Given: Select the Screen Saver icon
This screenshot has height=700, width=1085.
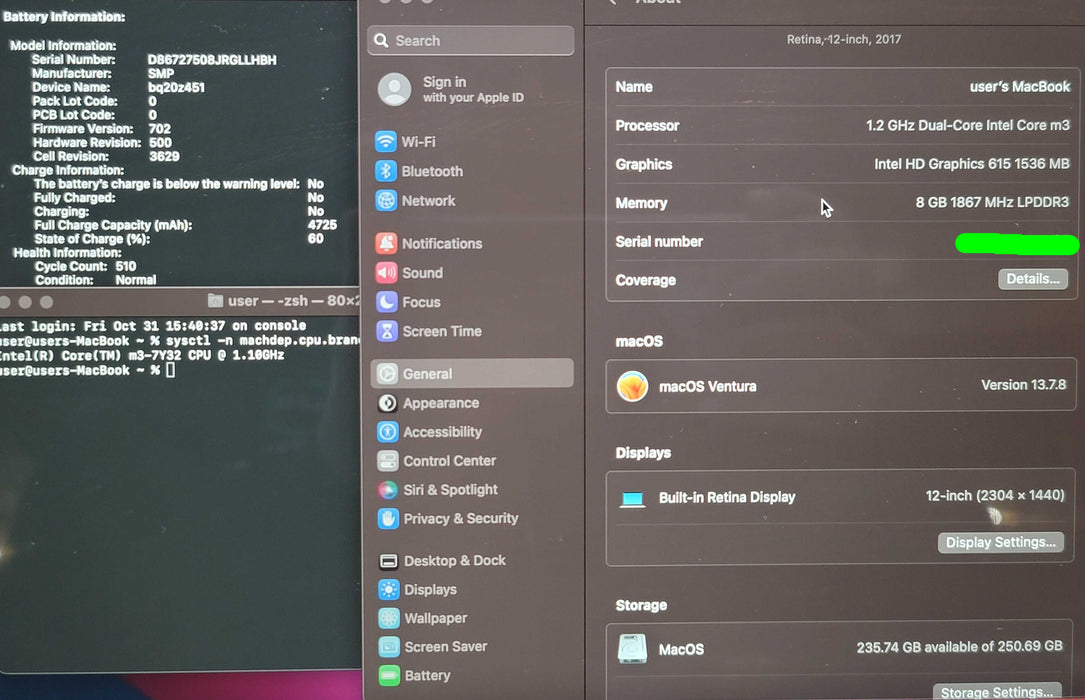Looking at the screenshot, I should 389,647.
